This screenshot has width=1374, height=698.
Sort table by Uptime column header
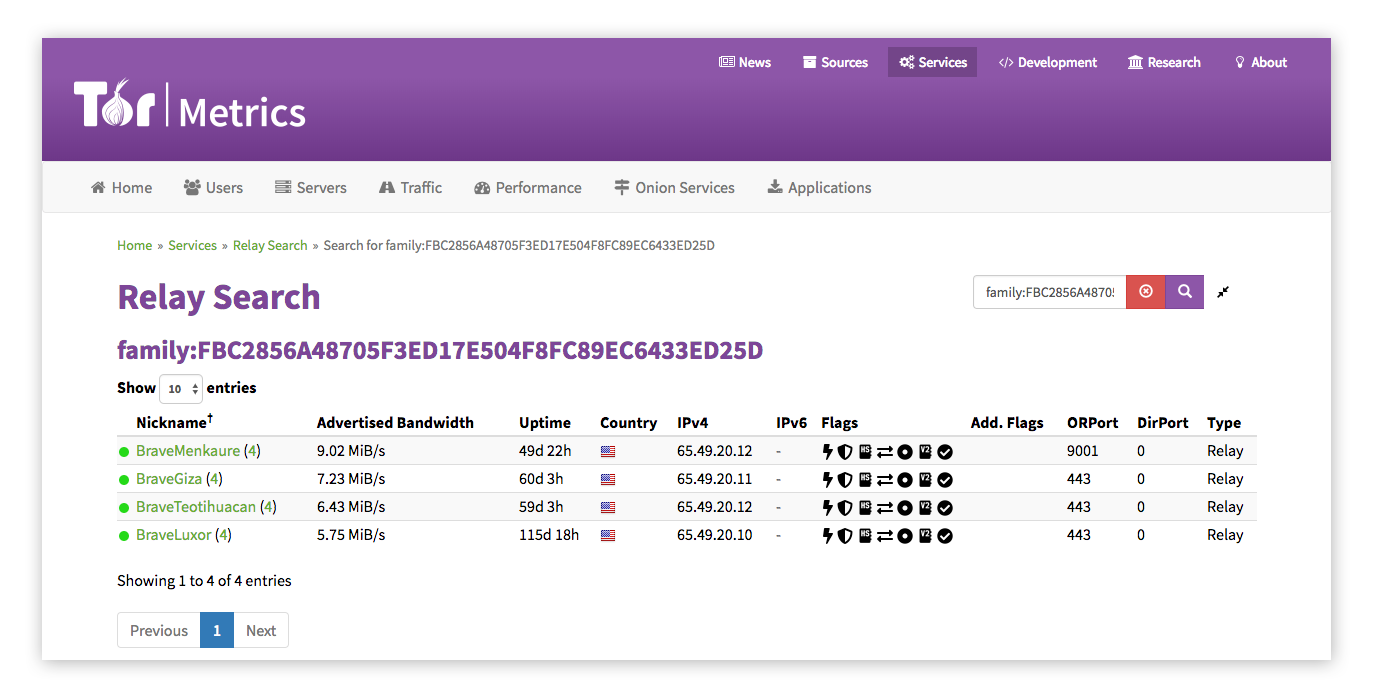[x=545, y=422]
